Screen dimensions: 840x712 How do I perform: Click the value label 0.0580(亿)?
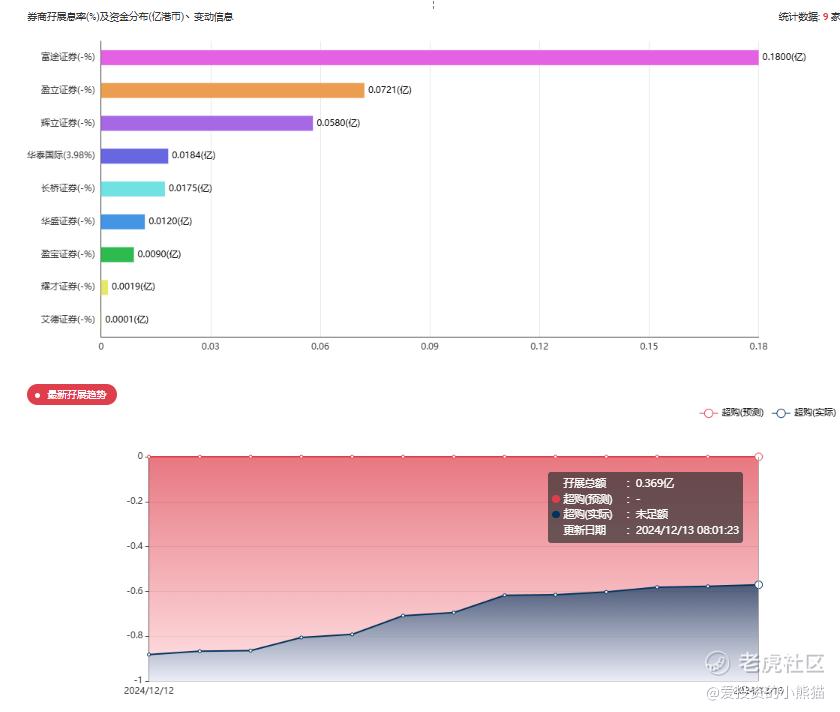point(338,123)
